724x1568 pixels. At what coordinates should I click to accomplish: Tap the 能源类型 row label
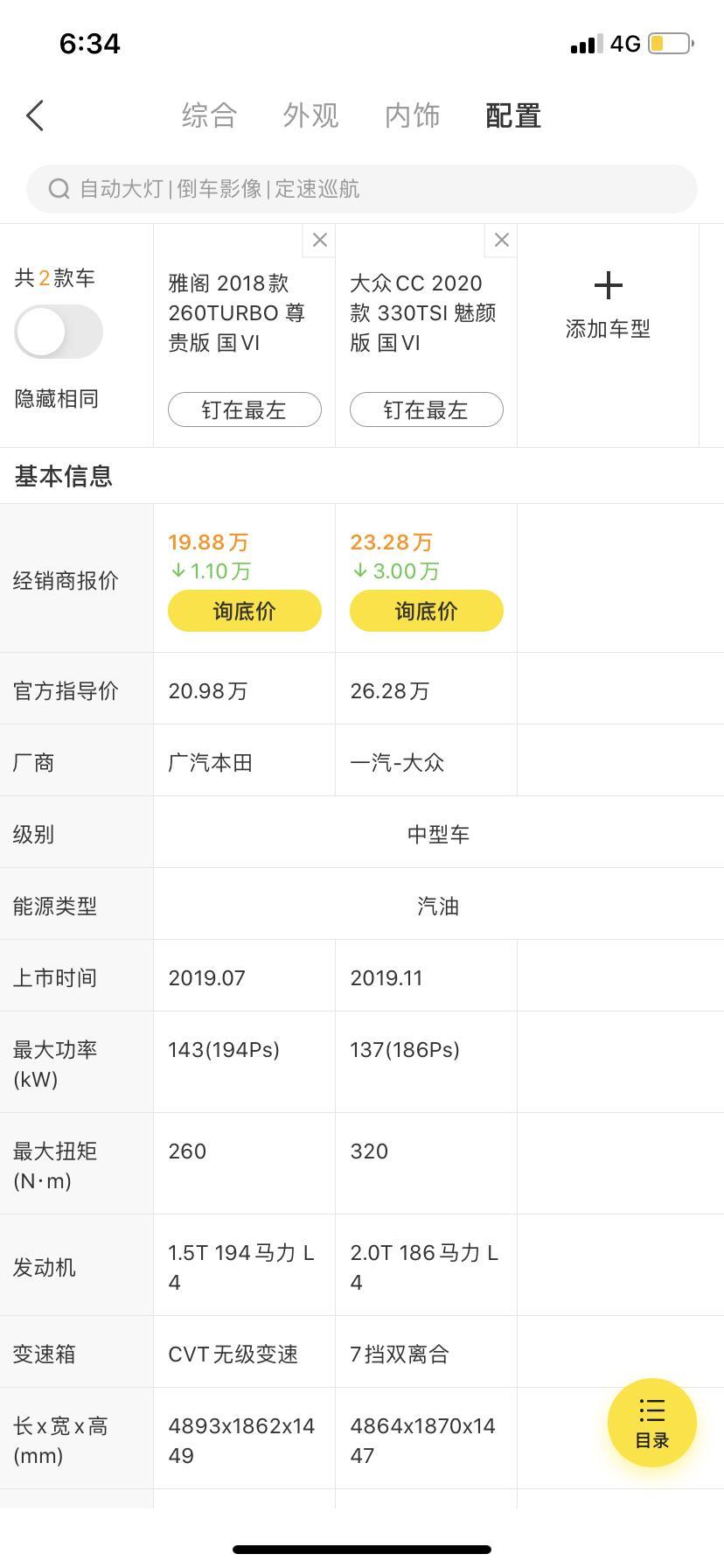(54, 906)
